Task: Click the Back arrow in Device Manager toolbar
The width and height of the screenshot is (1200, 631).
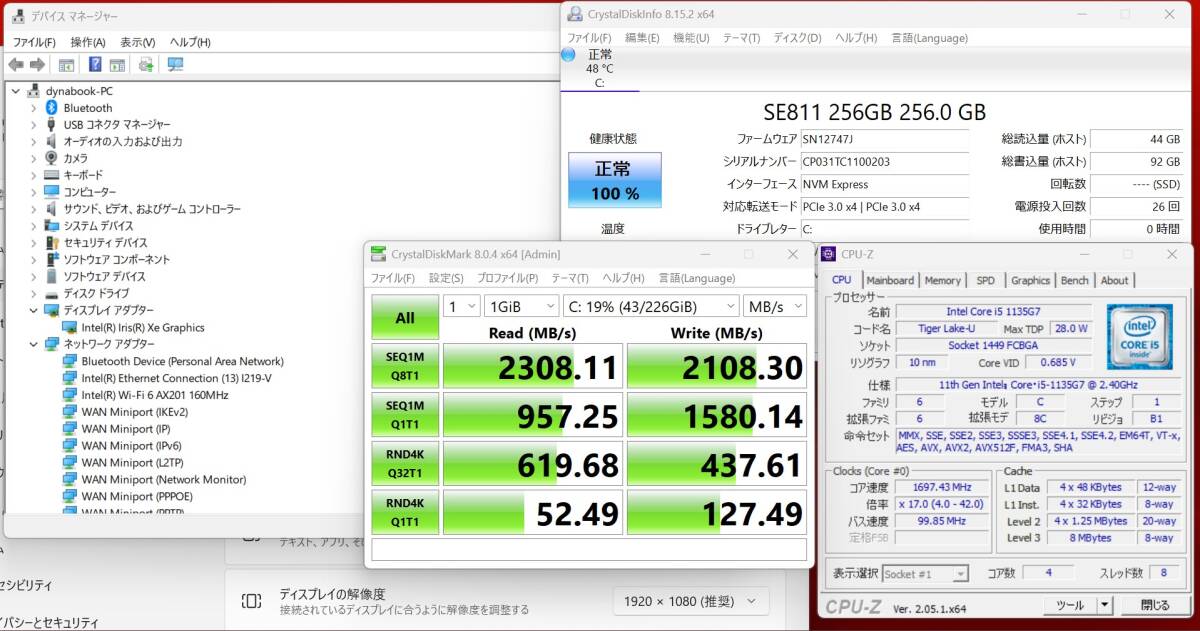Action: coord(16,65)
